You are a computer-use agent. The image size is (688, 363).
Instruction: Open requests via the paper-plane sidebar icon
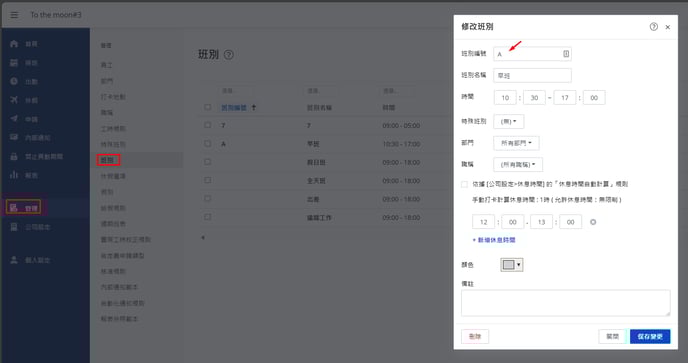[14, 119]
